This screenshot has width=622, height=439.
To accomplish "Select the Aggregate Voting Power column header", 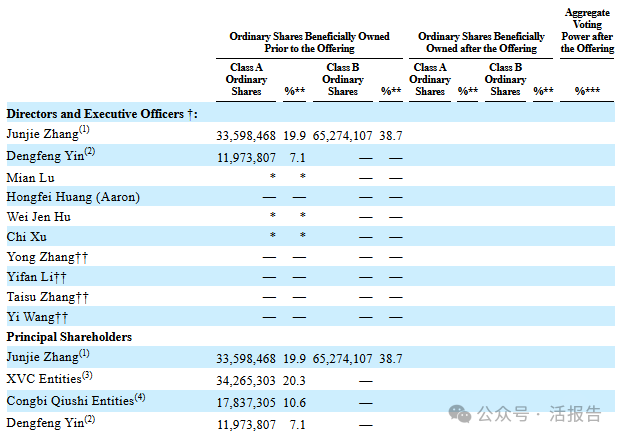I will pyautogui.click(x=587, y=31).
